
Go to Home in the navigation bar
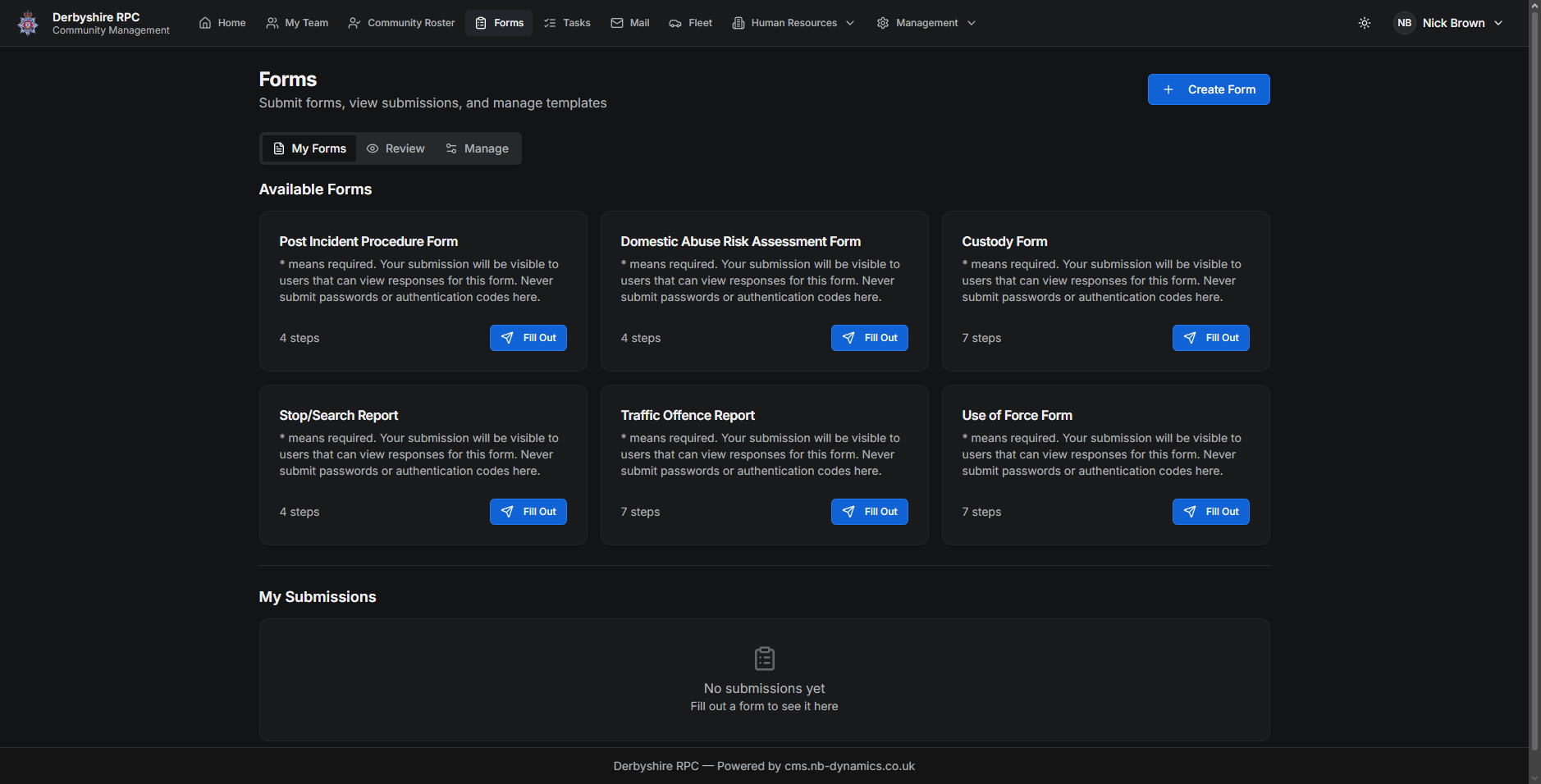[222, 23]
